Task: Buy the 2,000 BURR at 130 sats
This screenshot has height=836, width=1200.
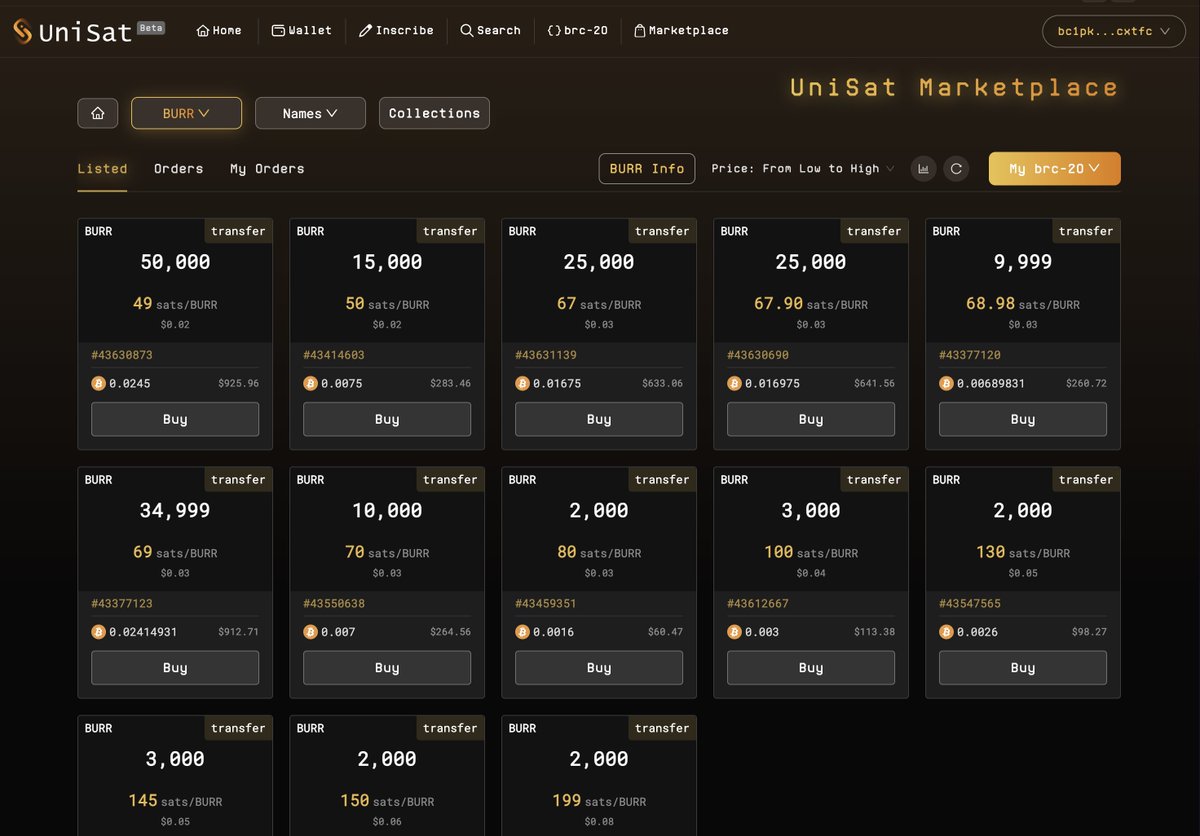Action: pos(1023,668)
